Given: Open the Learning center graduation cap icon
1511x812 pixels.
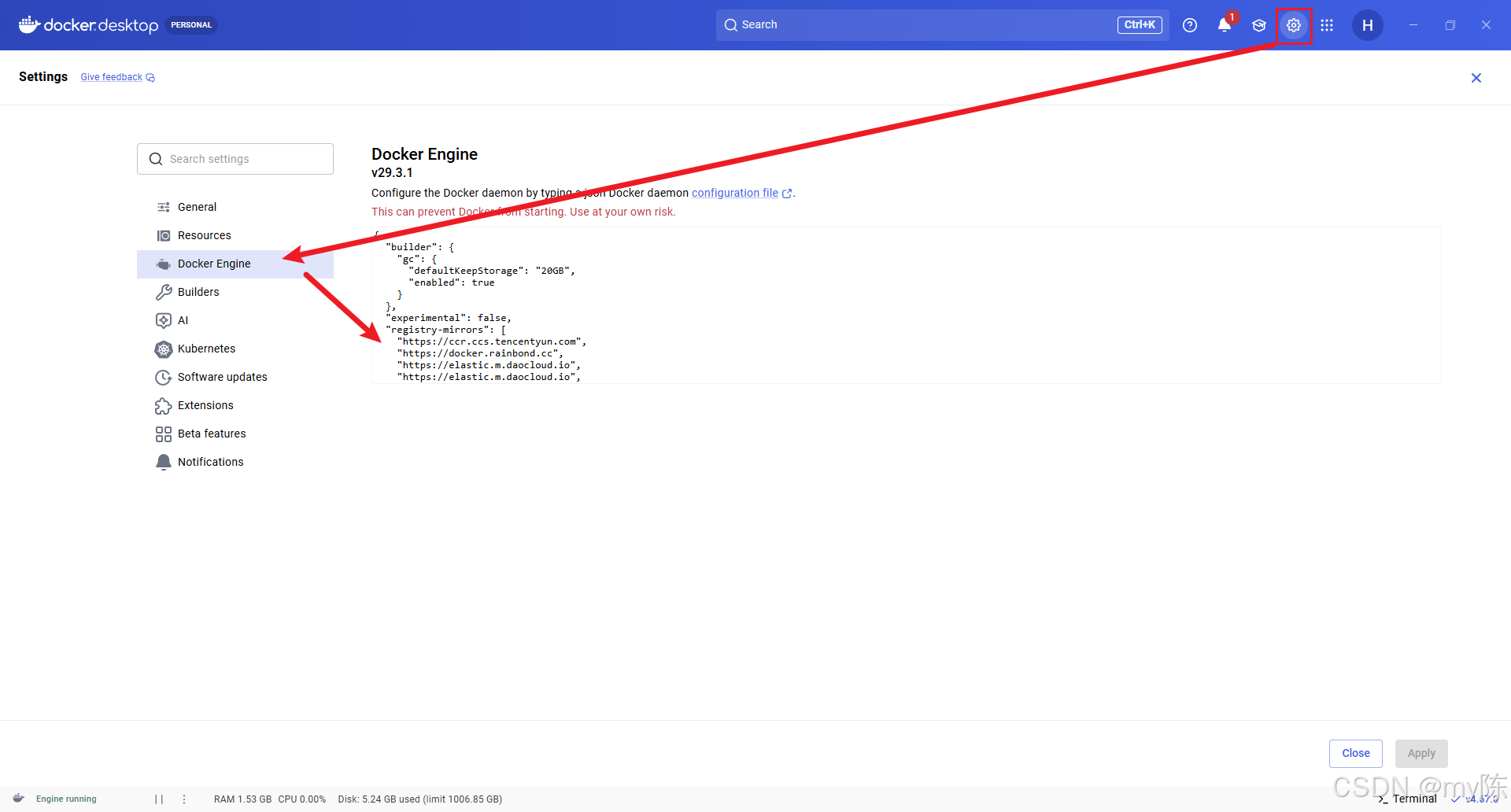Looking at the screenshot, I should click(1259, 25).
